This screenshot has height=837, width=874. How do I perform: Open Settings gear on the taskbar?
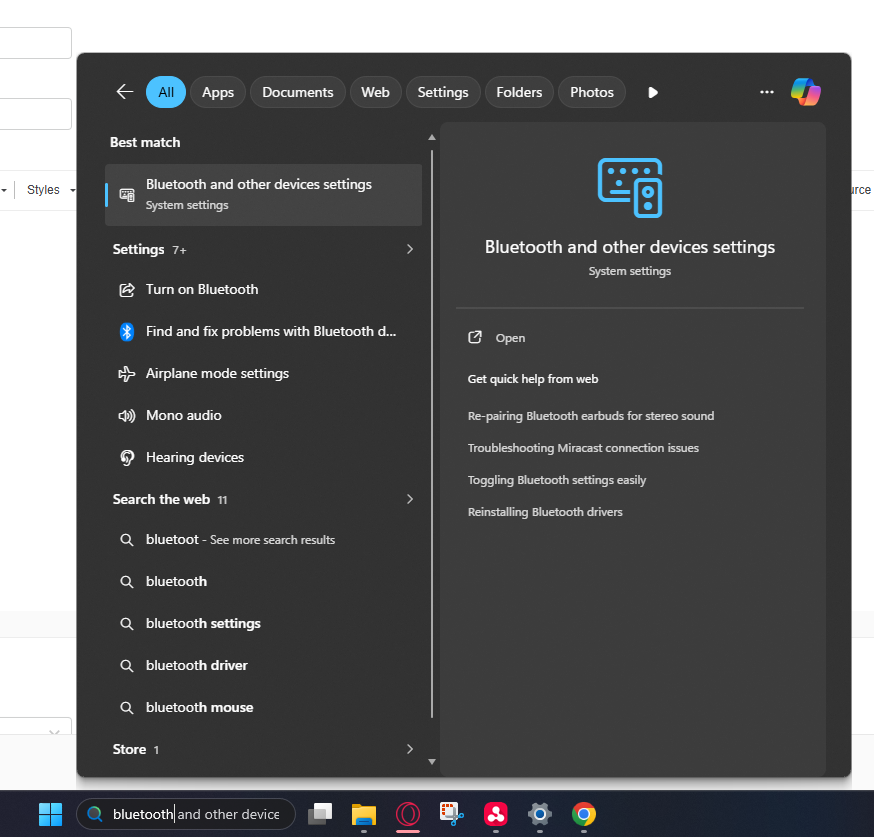[x=540, y=814]
